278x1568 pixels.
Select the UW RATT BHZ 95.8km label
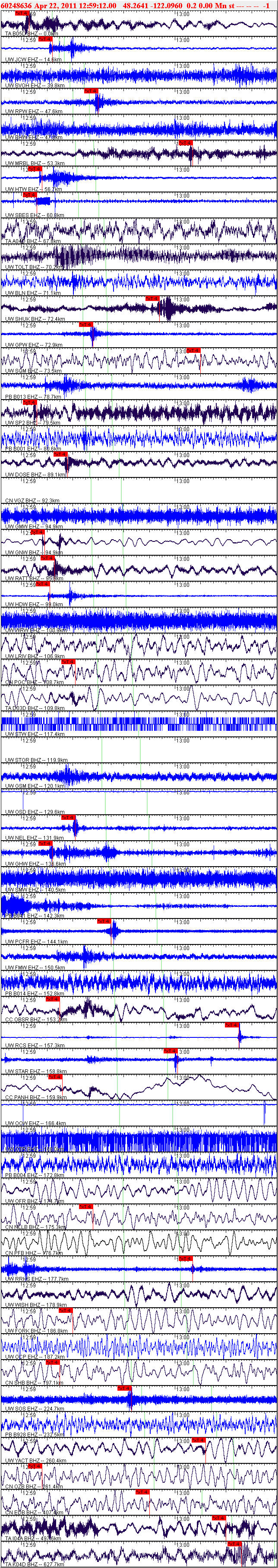[34, 578]
